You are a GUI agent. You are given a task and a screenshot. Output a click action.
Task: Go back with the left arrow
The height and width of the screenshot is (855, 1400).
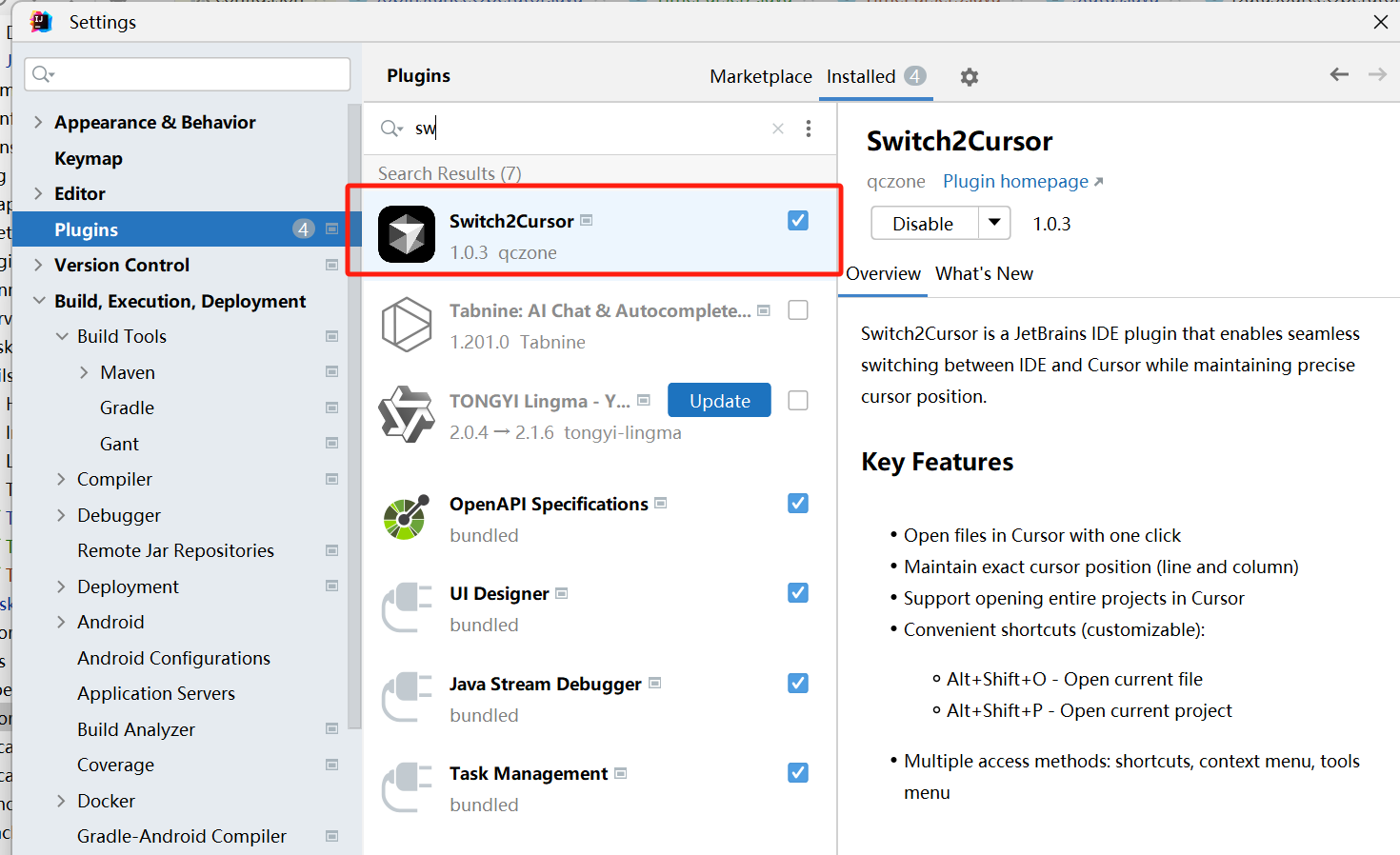1339,74
